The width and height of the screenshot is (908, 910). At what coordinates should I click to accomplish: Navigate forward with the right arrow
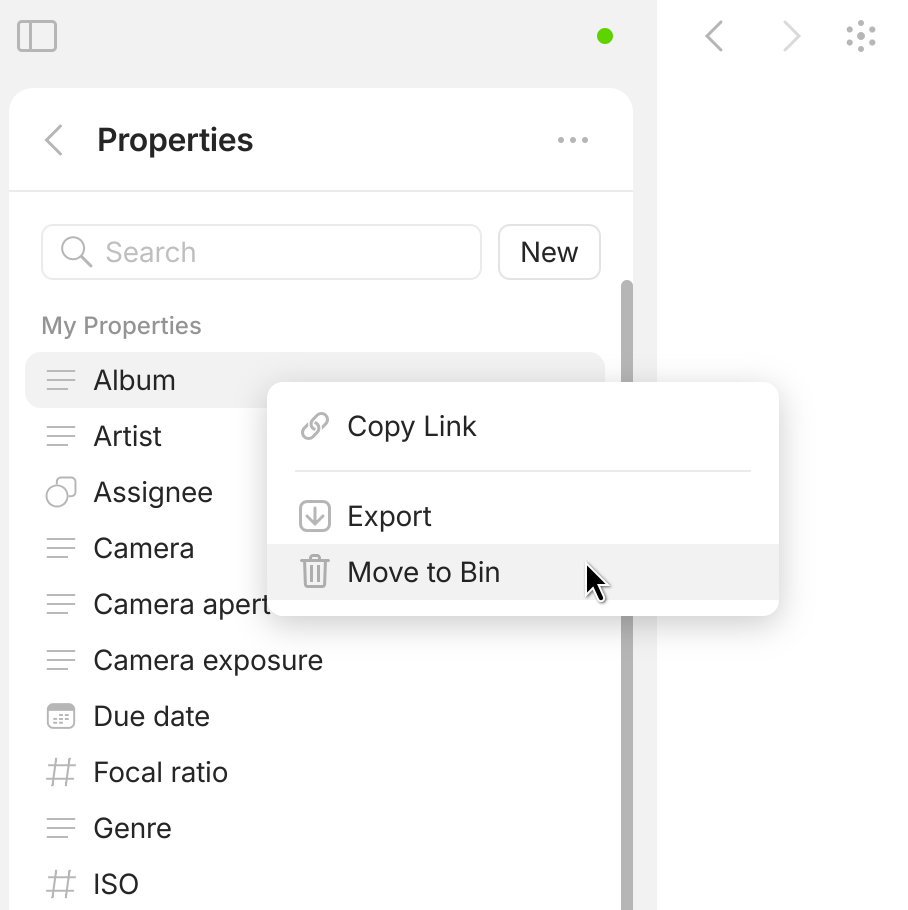(x=791, y=37)
